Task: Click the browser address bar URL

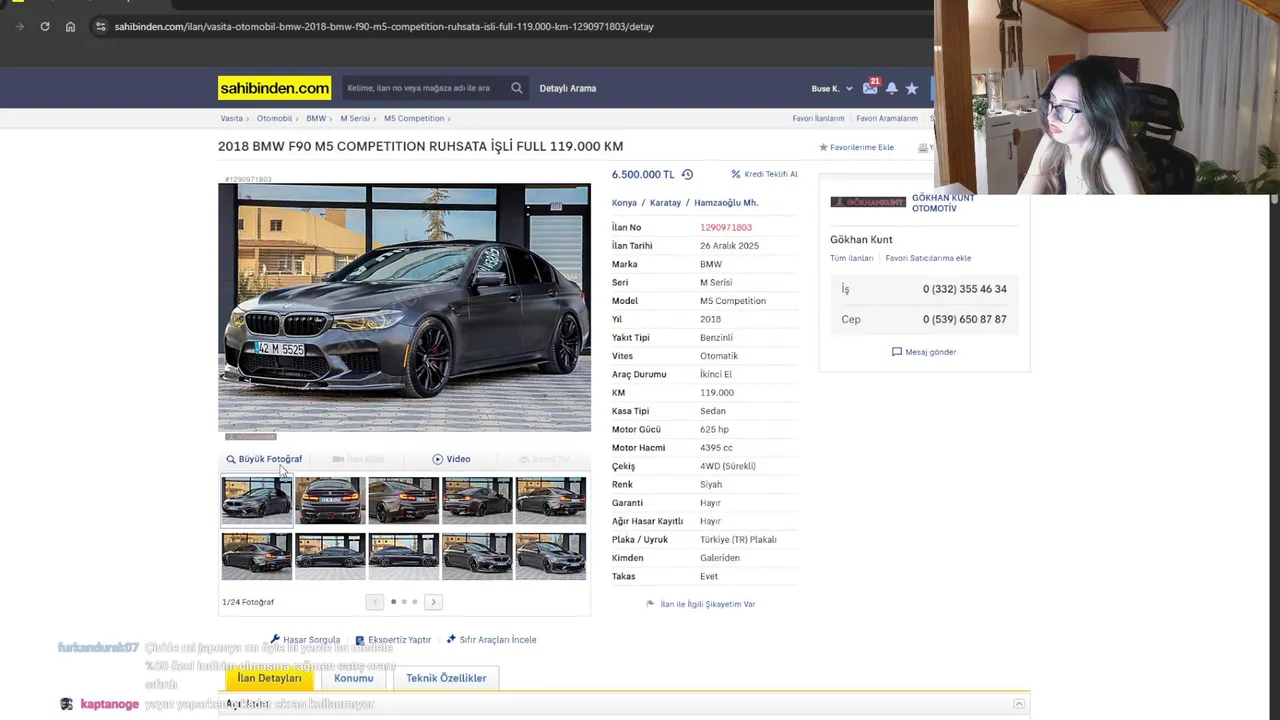Action: coord(384,26)
